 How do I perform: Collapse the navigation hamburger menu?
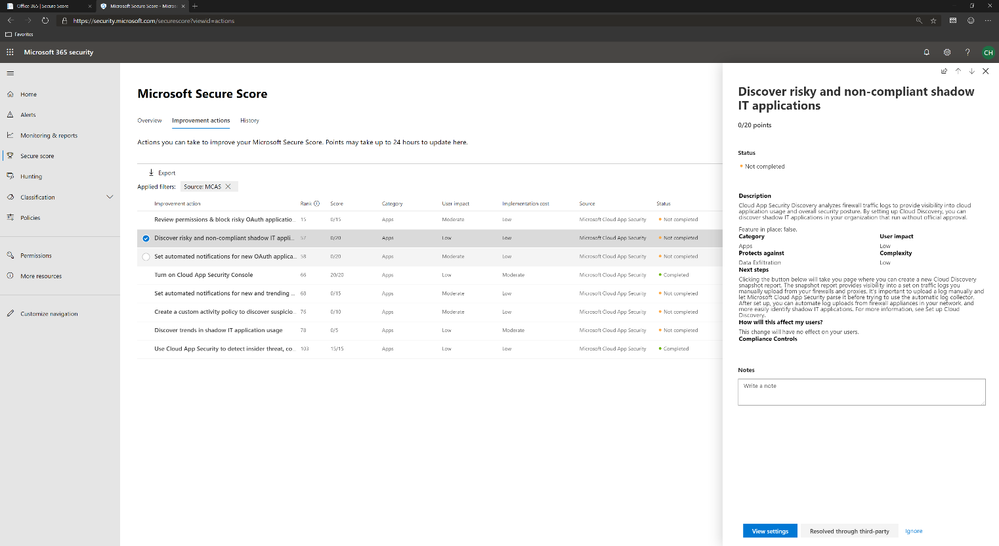[x=10, y=73]
